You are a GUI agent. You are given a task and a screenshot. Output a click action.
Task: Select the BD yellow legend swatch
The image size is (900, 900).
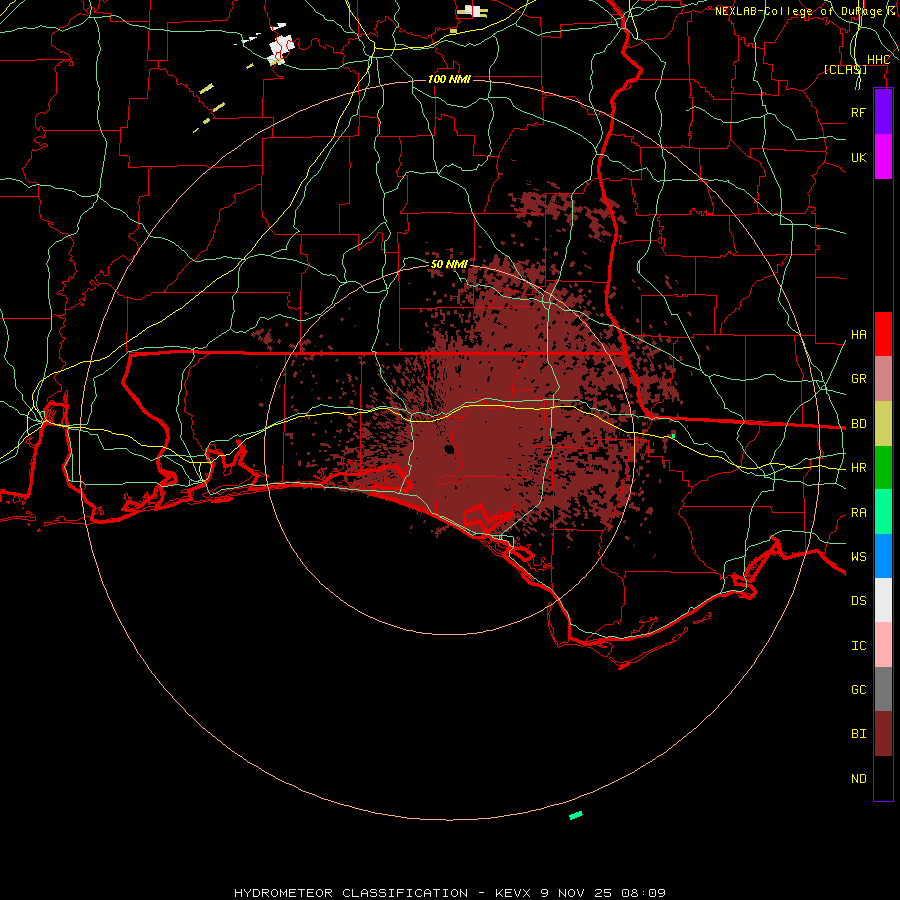pos(883,424)
